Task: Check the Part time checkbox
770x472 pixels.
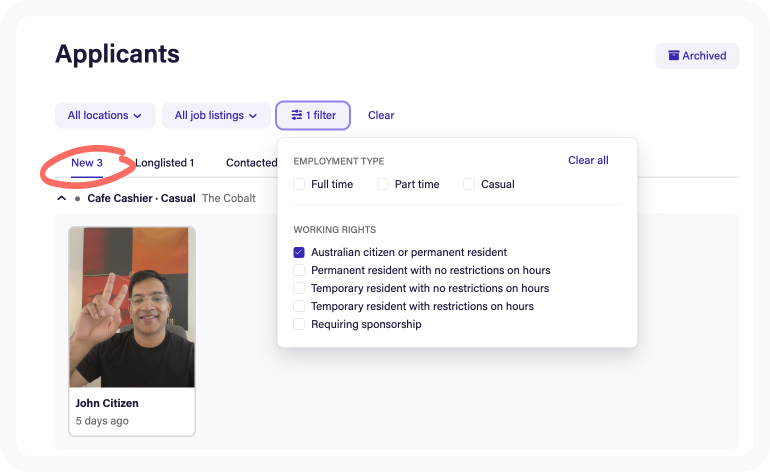Action: point(383,184)
